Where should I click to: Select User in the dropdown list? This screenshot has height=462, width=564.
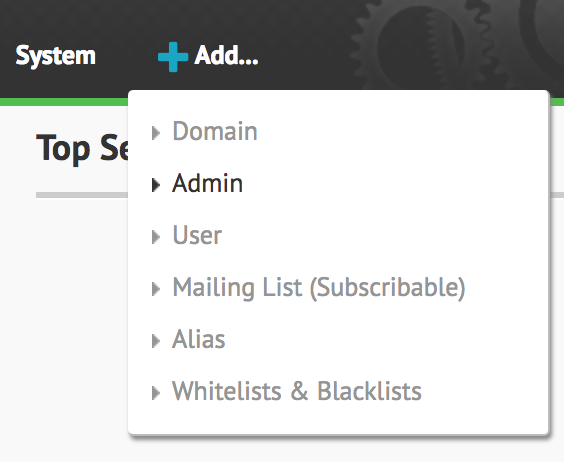[197, 235]
